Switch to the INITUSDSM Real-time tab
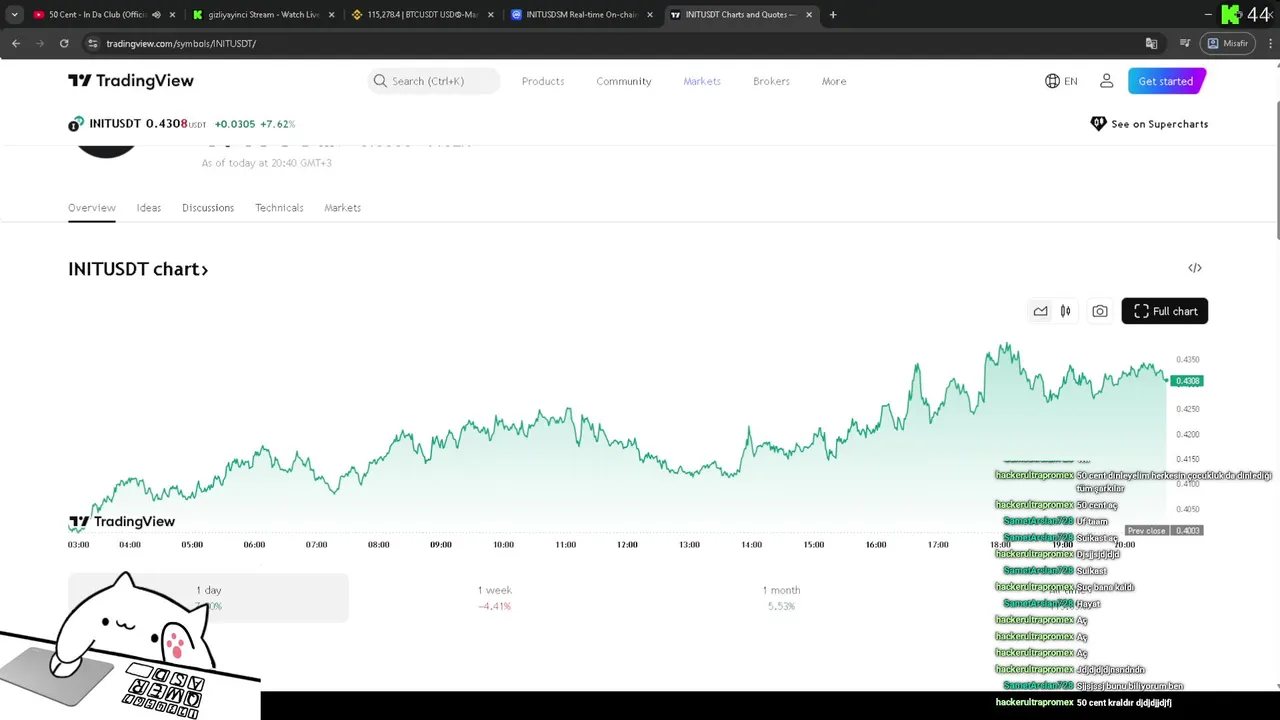Screen dimensions: 1280x720 pyautogui.click(x=582, y=15)
